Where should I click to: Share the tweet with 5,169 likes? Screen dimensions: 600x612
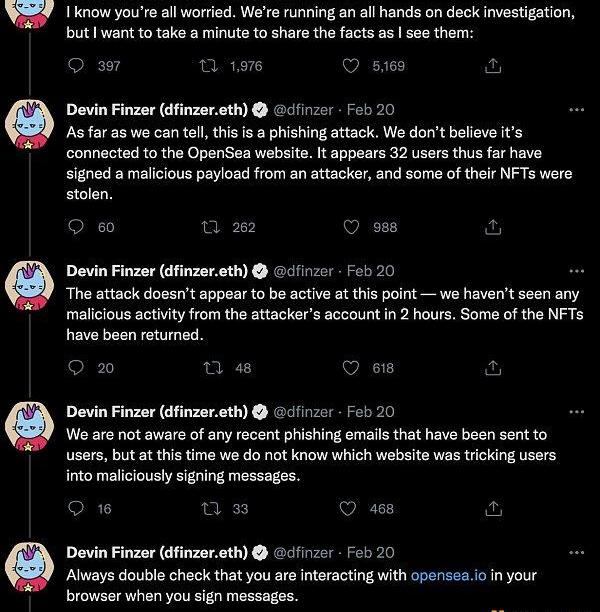[492, 66]
